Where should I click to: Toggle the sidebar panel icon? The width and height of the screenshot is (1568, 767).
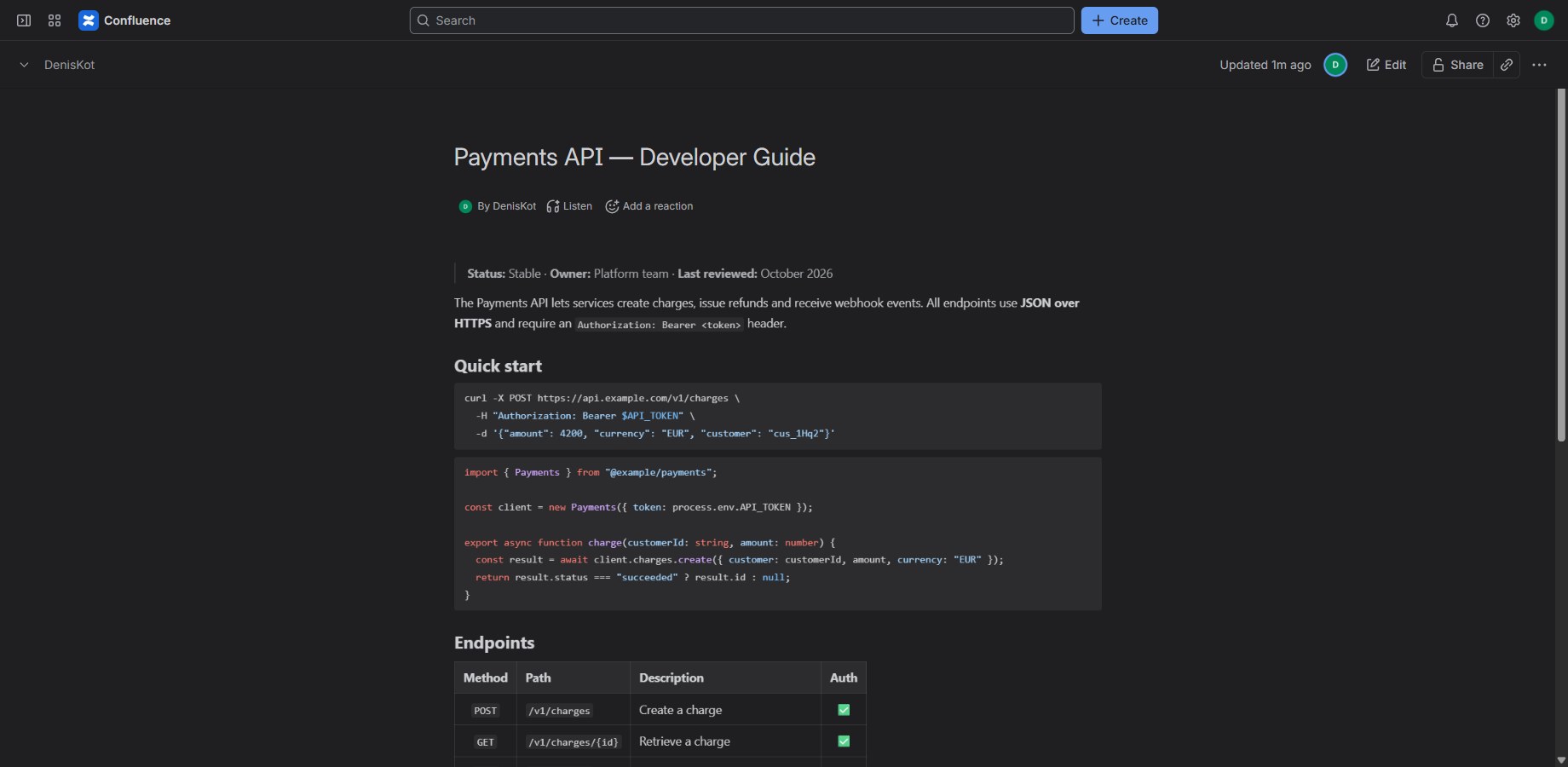click(x=24, y=20)
